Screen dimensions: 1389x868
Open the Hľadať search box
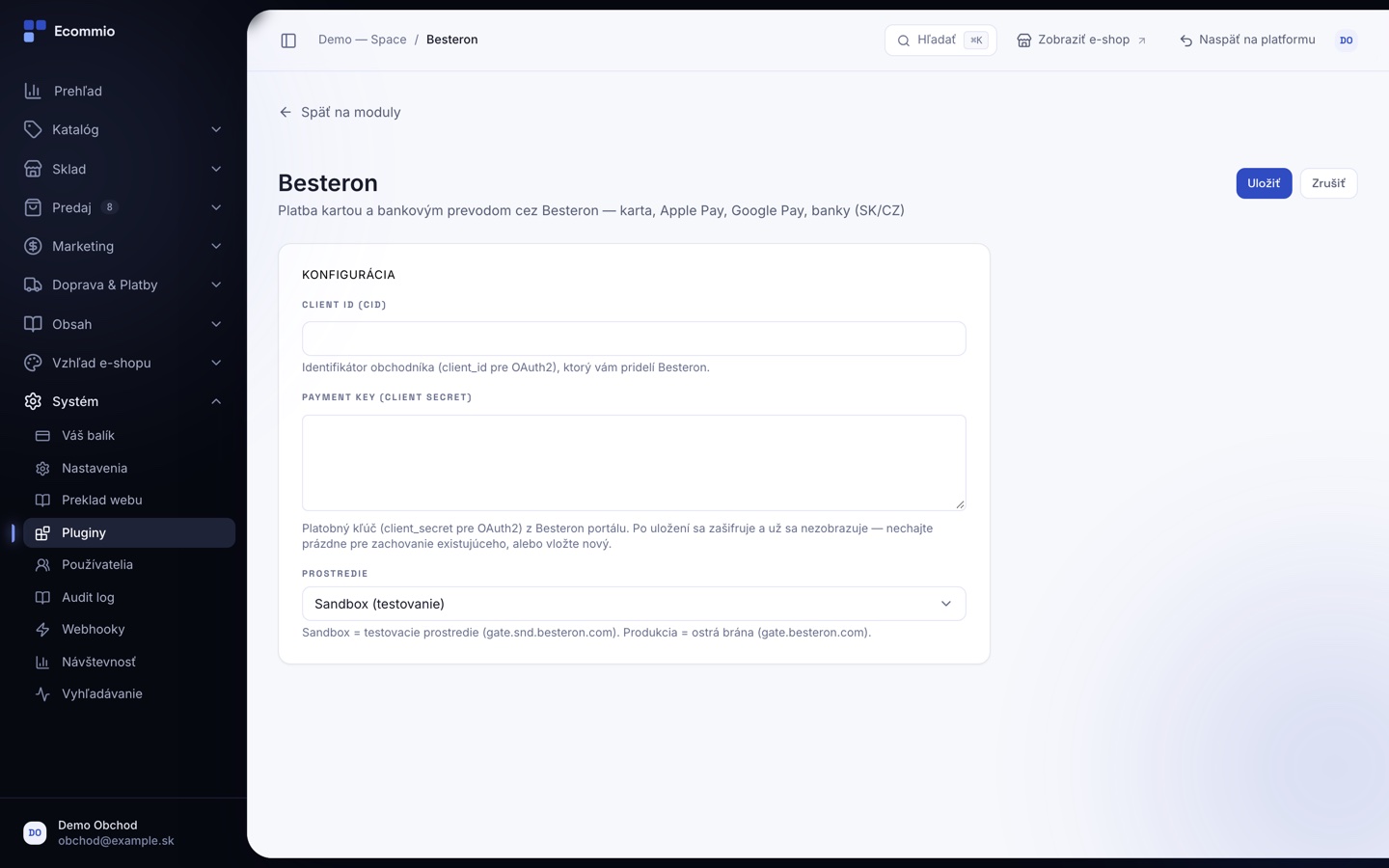point(940,41)
